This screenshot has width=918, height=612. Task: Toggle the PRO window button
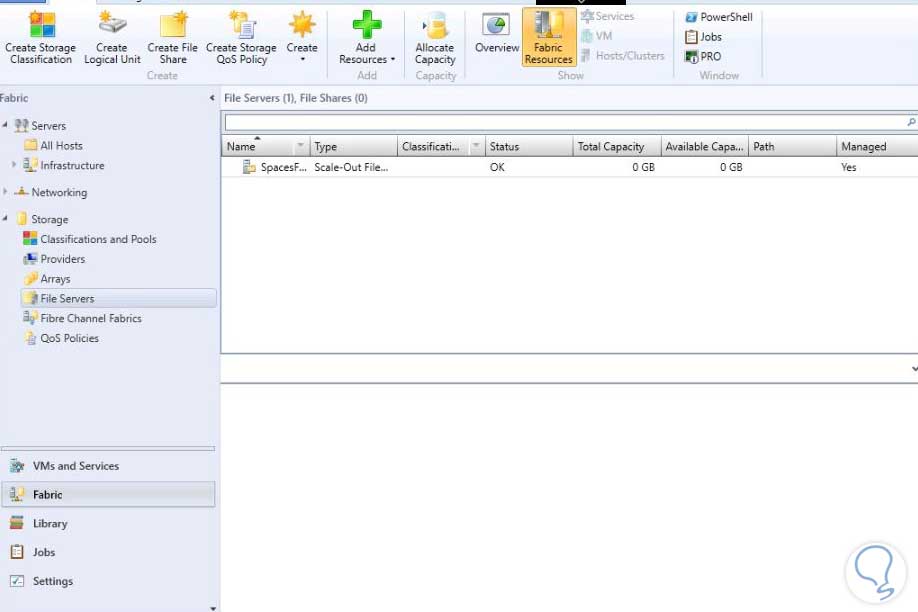coord(703,57)
